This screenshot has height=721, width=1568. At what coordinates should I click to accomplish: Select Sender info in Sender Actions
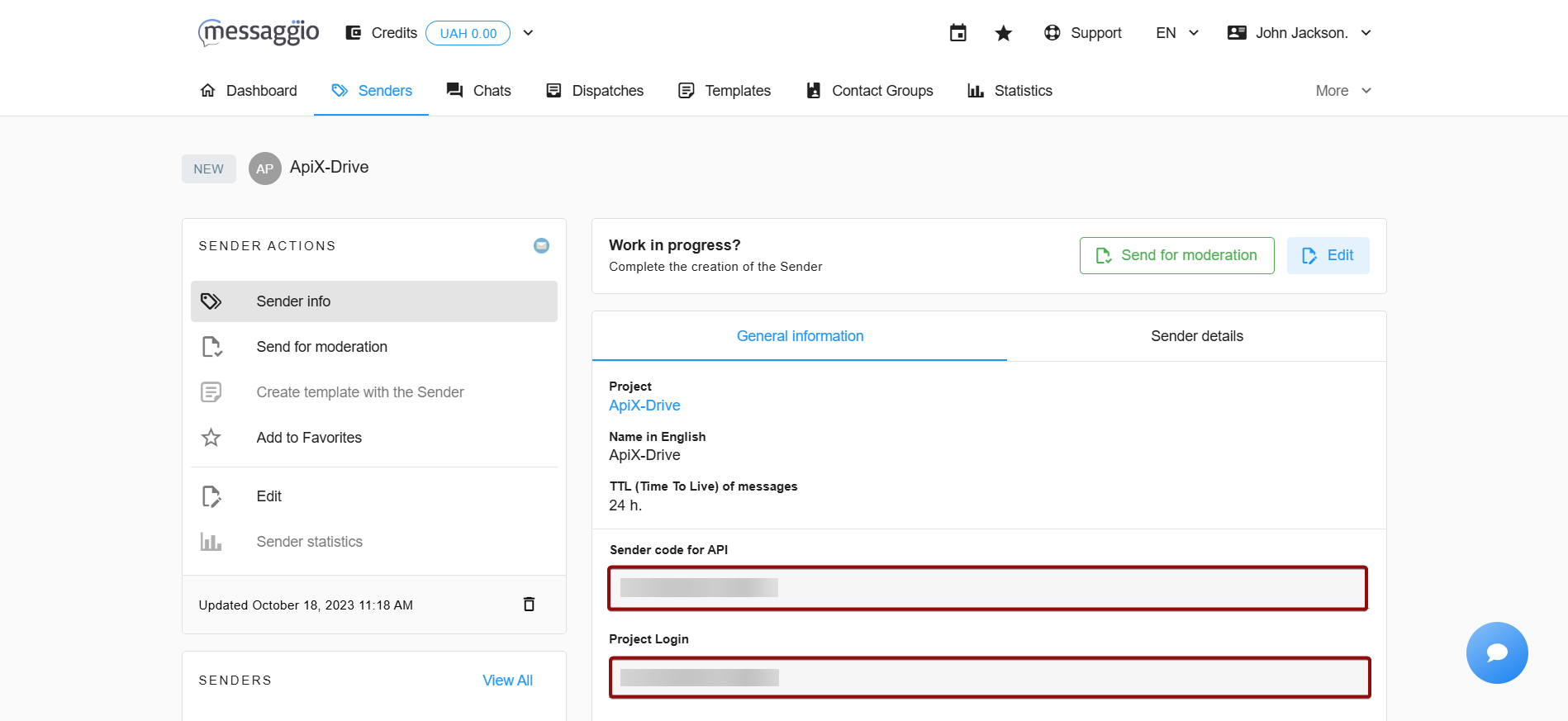click(374, 301)
